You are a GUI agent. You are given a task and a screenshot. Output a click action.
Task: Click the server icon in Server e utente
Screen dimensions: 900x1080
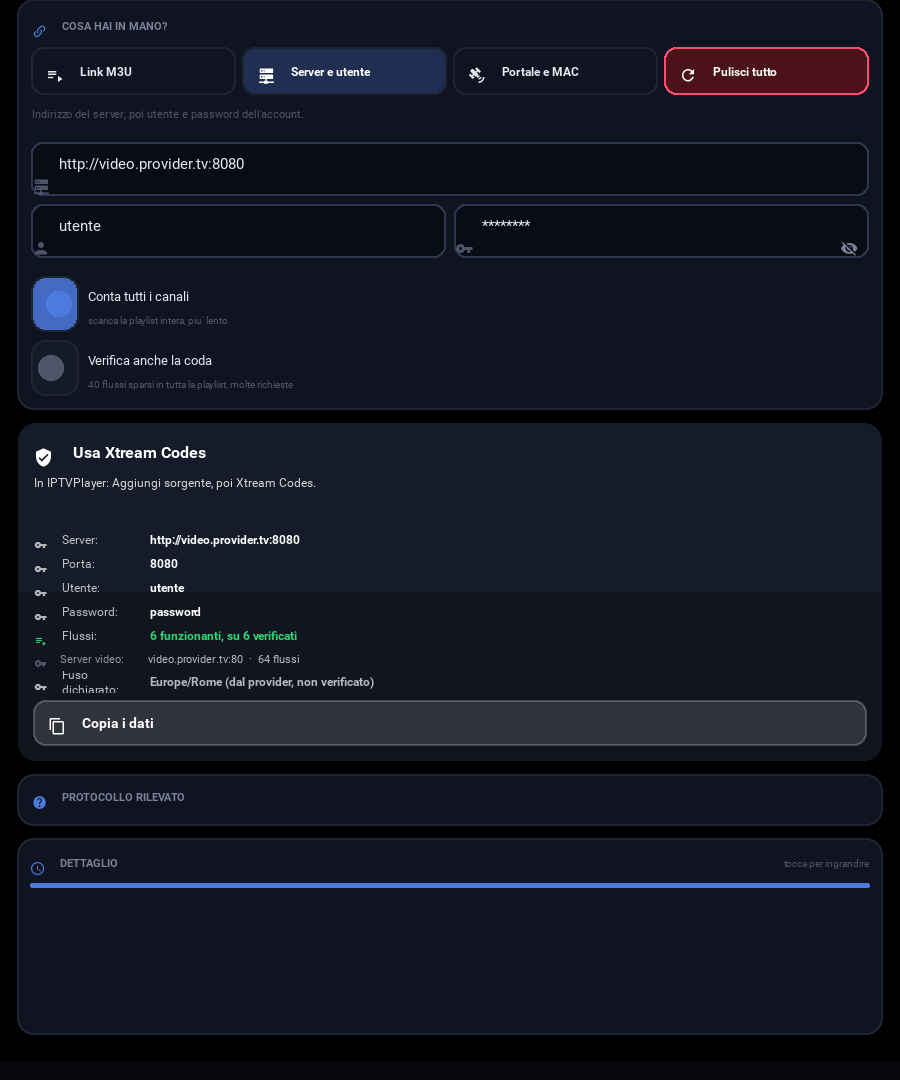coord(266,76)
